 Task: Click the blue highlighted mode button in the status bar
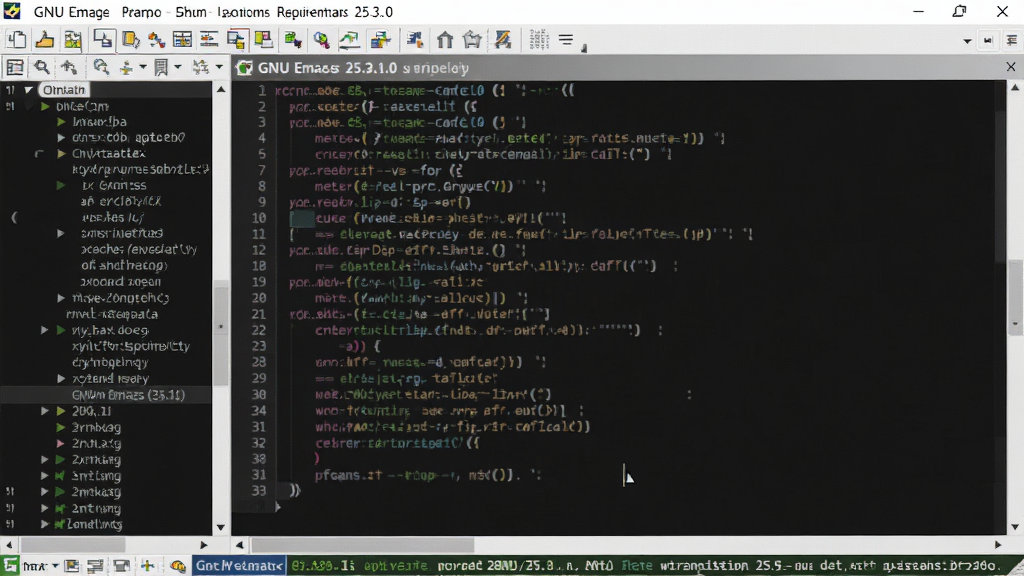point(238,566)
